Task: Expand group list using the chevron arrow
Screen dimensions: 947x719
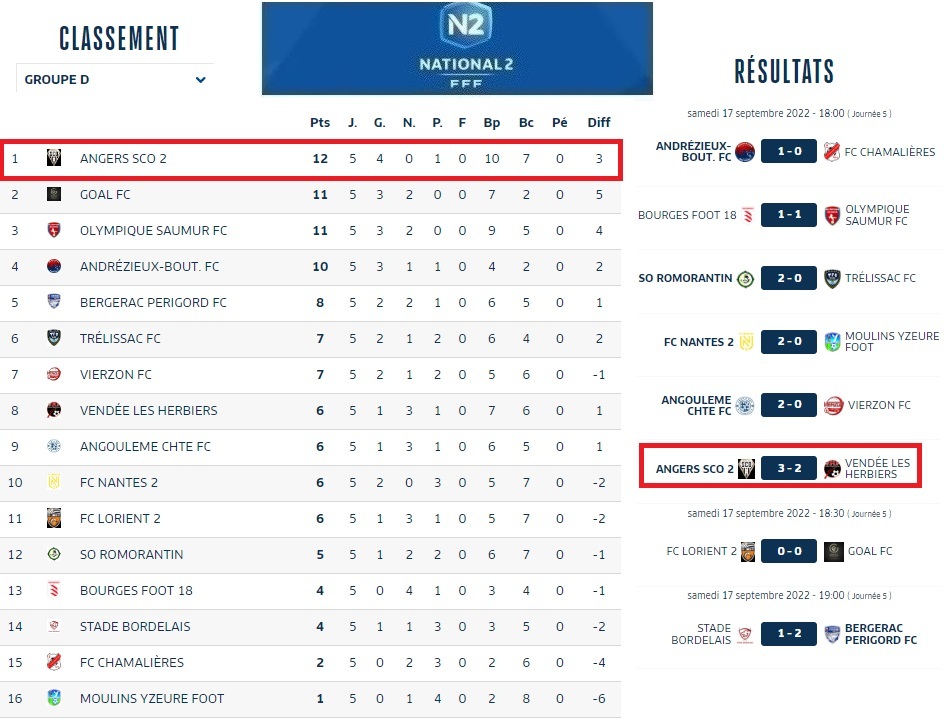Action: click(x=201, y=79)
